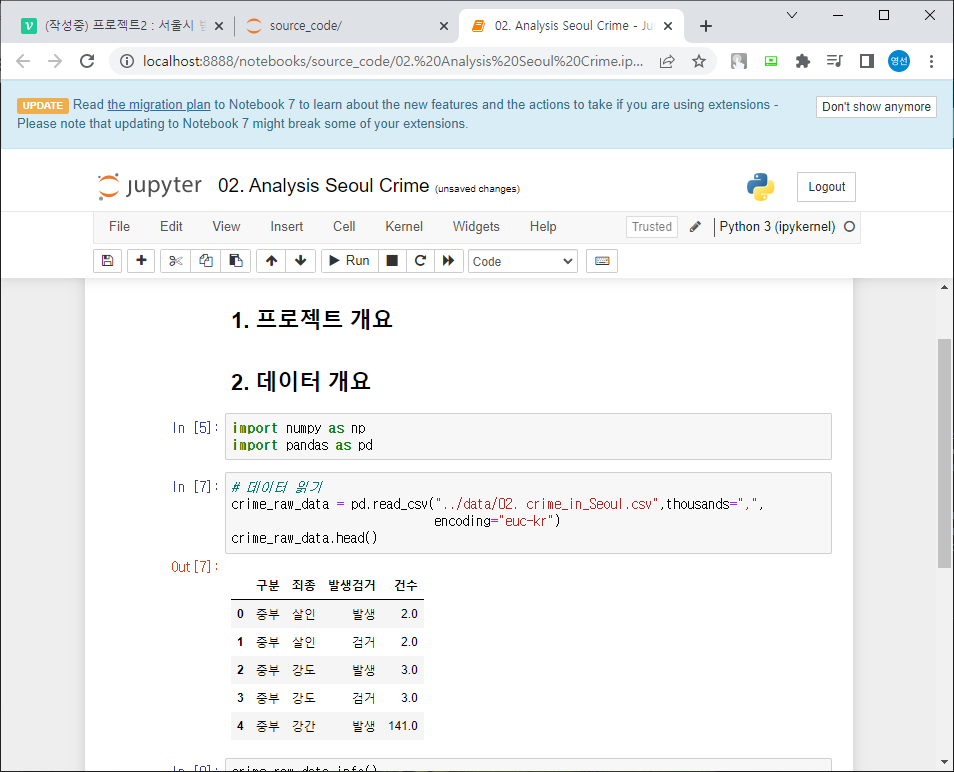Share this page icon
This screenshot has height=772, width=954.
(x=667, y=61)
